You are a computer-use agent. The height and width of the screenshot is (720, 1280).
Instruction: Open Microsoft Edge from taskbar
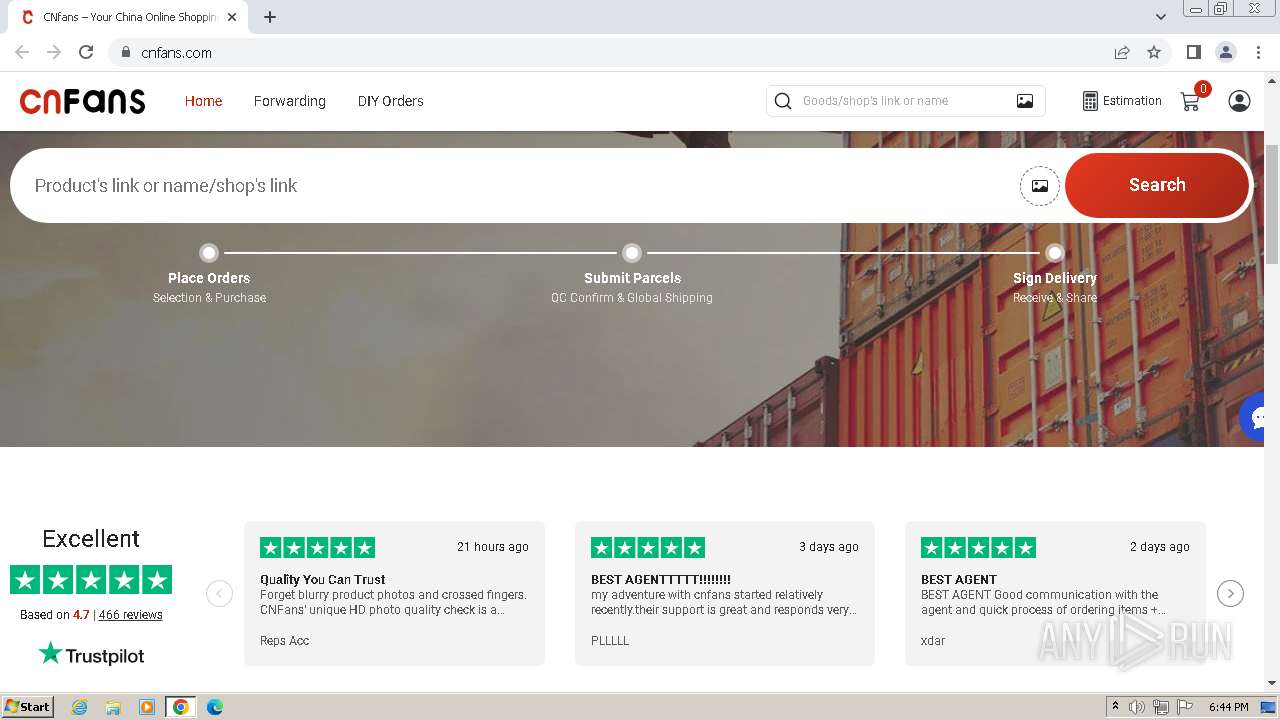[215, 707]
